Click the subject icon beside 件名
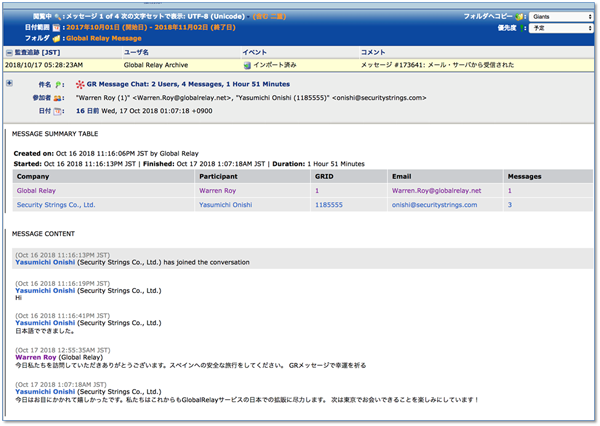This screenshot has height=426, width=600. (x=58, y=85)
